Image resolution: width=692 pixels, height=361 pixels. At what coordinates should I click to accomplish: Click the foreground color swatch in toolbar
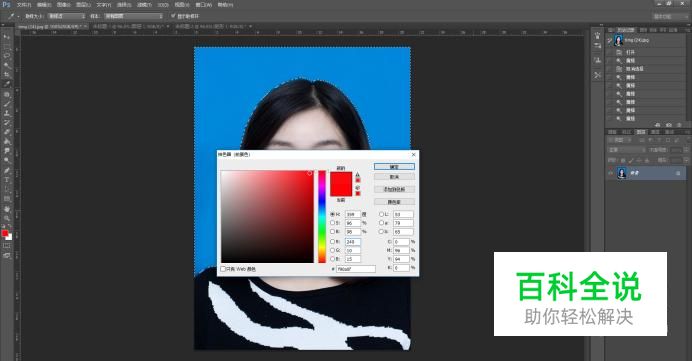pos(5,233)
